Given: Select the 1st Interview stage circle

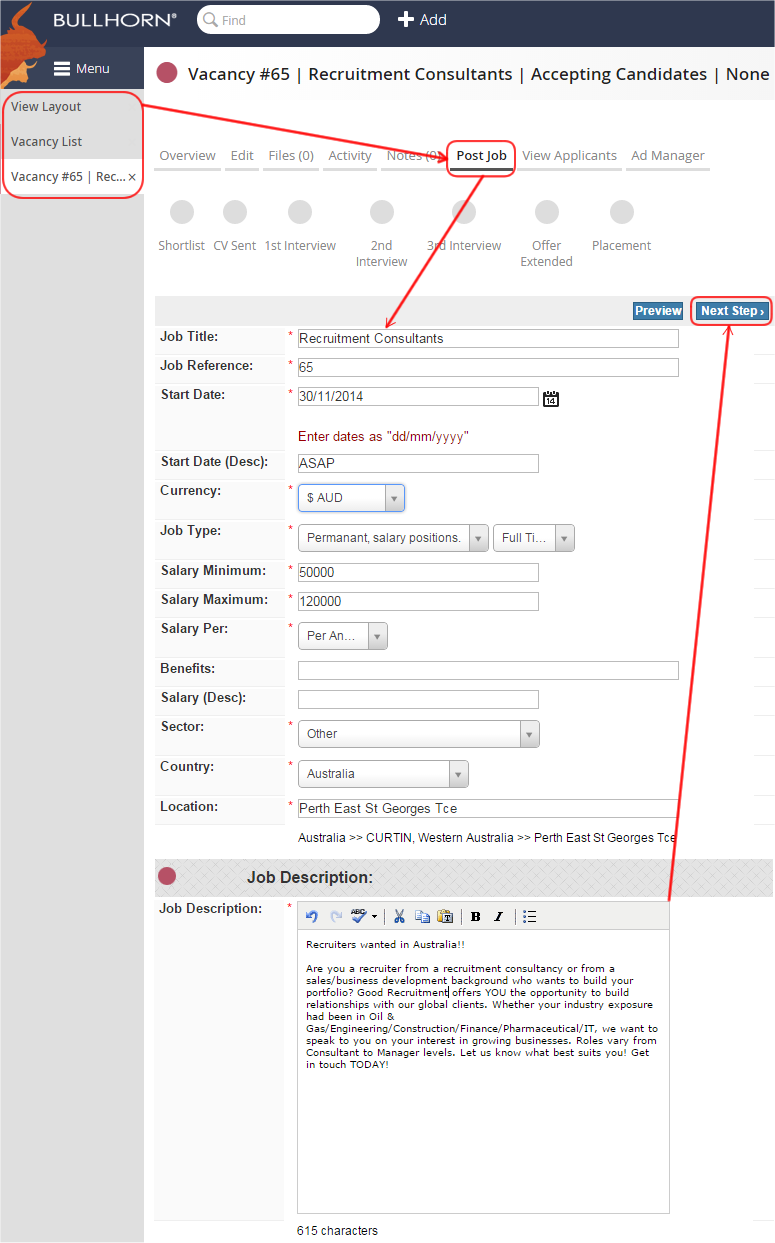Looking at the screenshot, I should click(x=300, y=212).
